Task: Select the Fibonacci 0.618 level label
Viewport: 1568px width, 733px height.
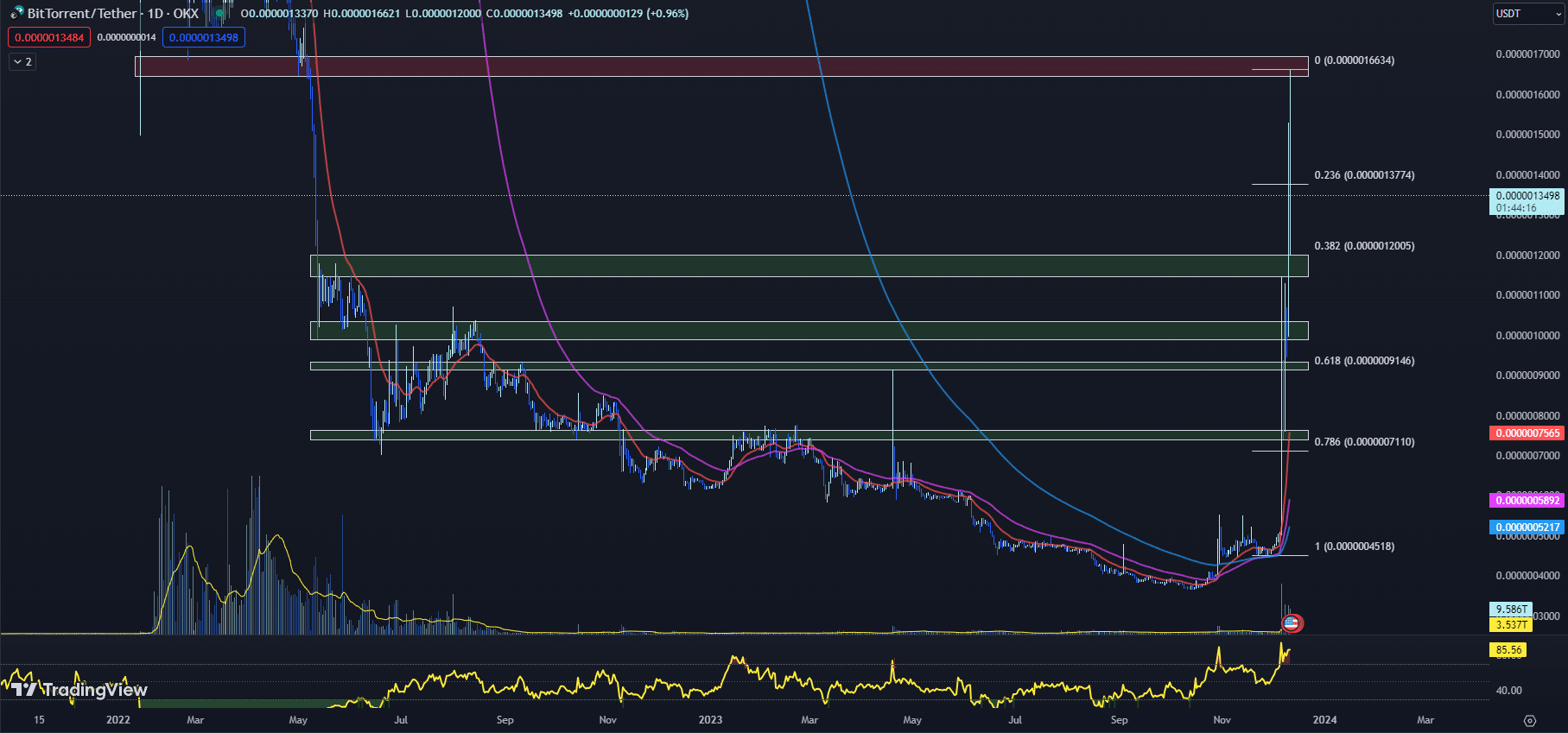Action: pyautogui.click(x=1364, y=361)
